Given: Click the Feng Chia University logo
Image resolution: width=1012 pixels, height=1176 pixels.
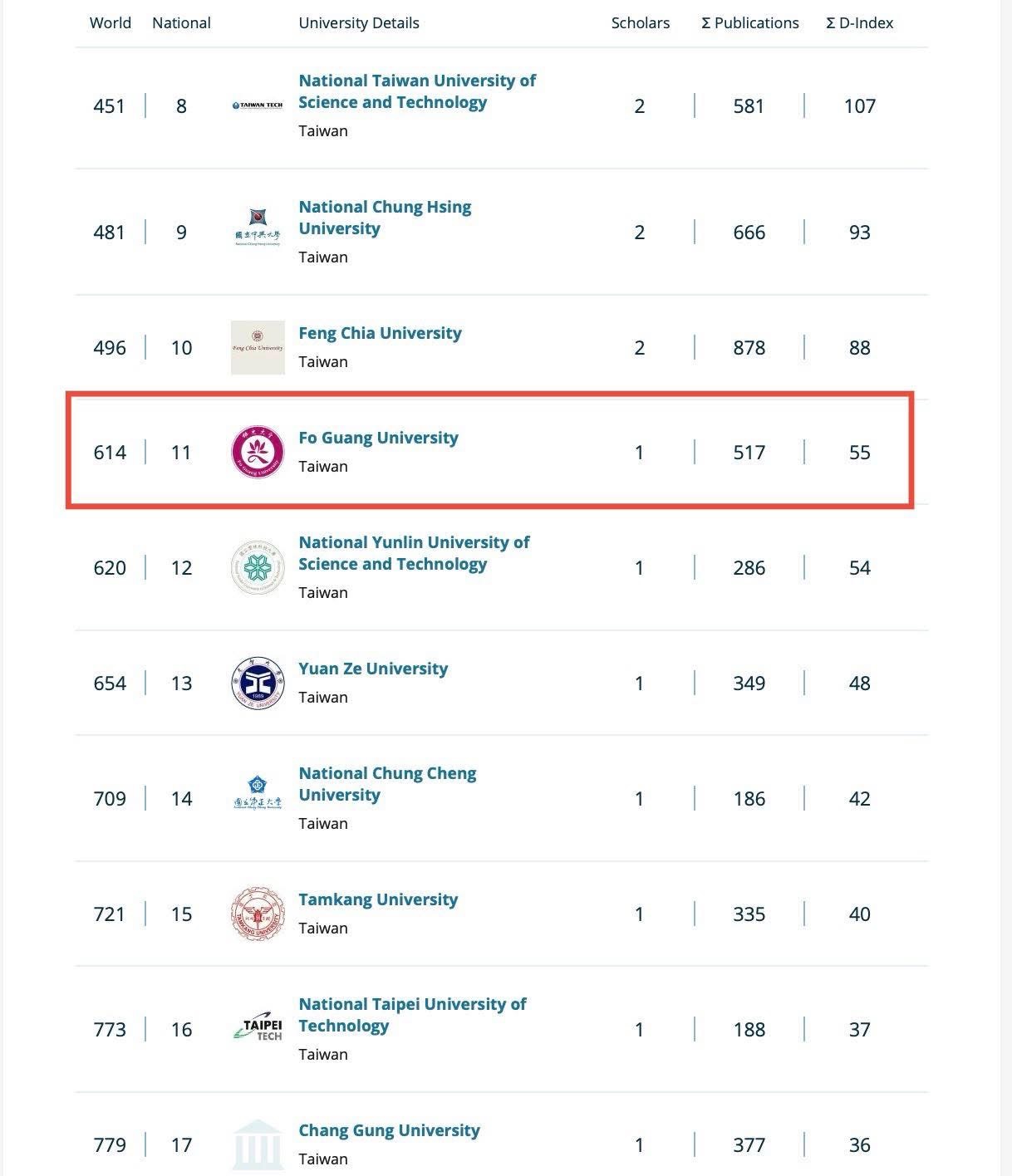Looking at the screenshot, I should [258, 347].
